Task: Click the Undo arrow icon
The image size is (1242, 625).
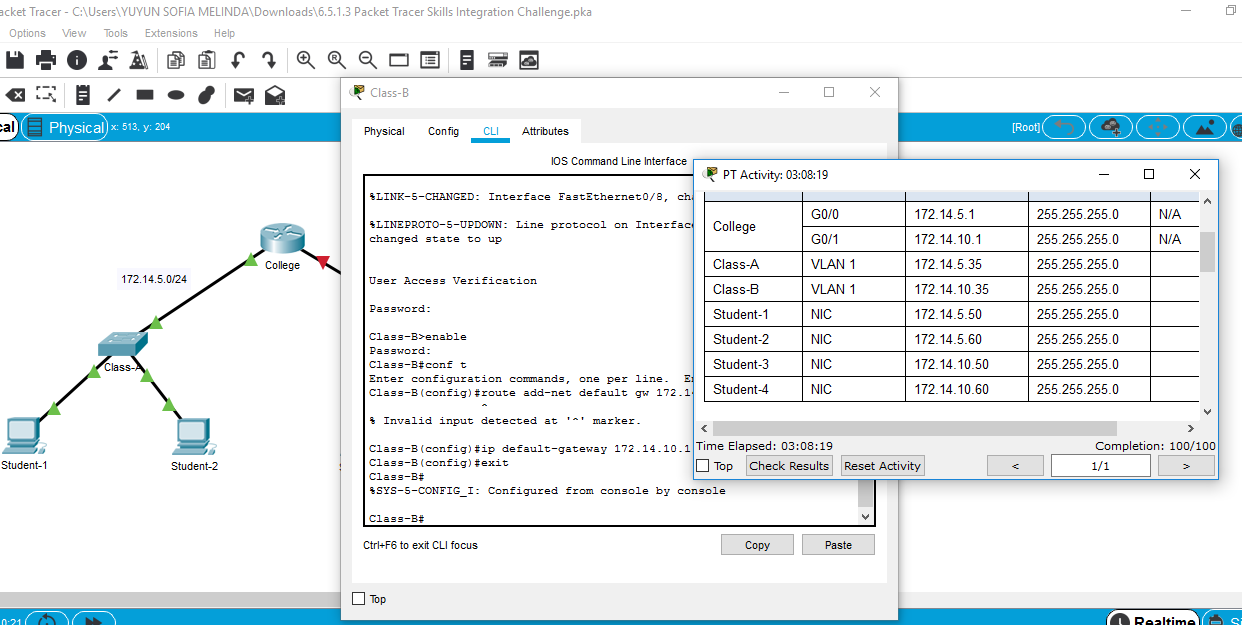Action: pyautogui.click(x=238, y=60)
